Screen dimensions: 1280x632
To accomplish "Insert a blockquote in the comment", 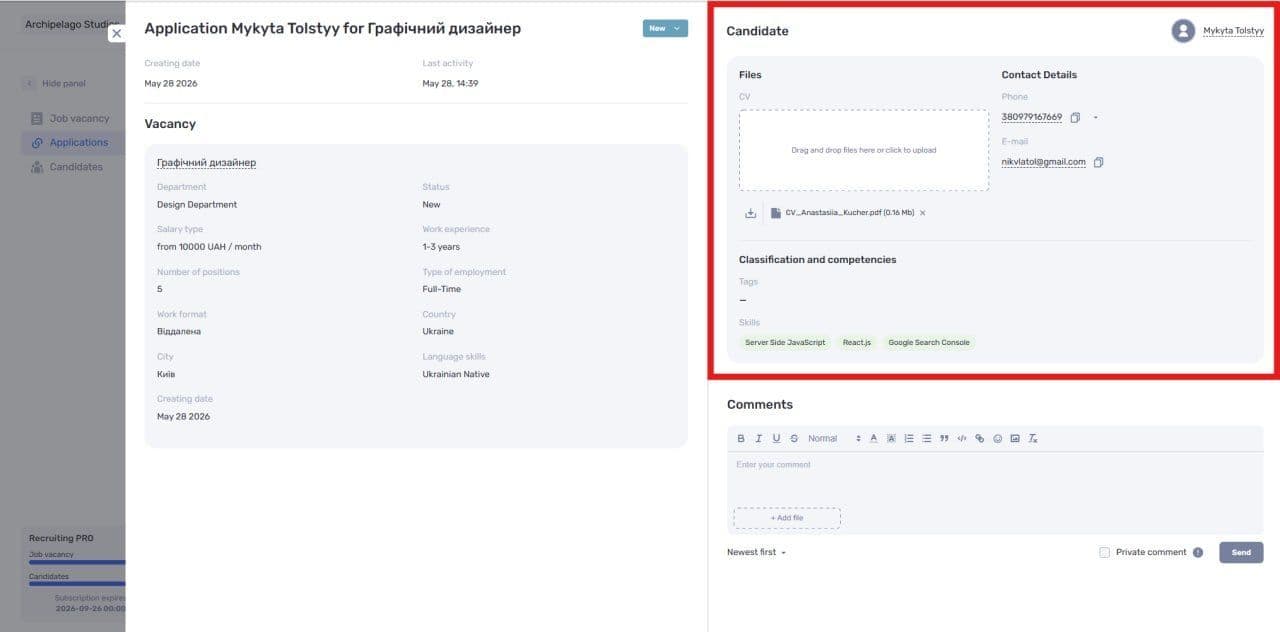I will pyautogui.click(x=944, y=438).
